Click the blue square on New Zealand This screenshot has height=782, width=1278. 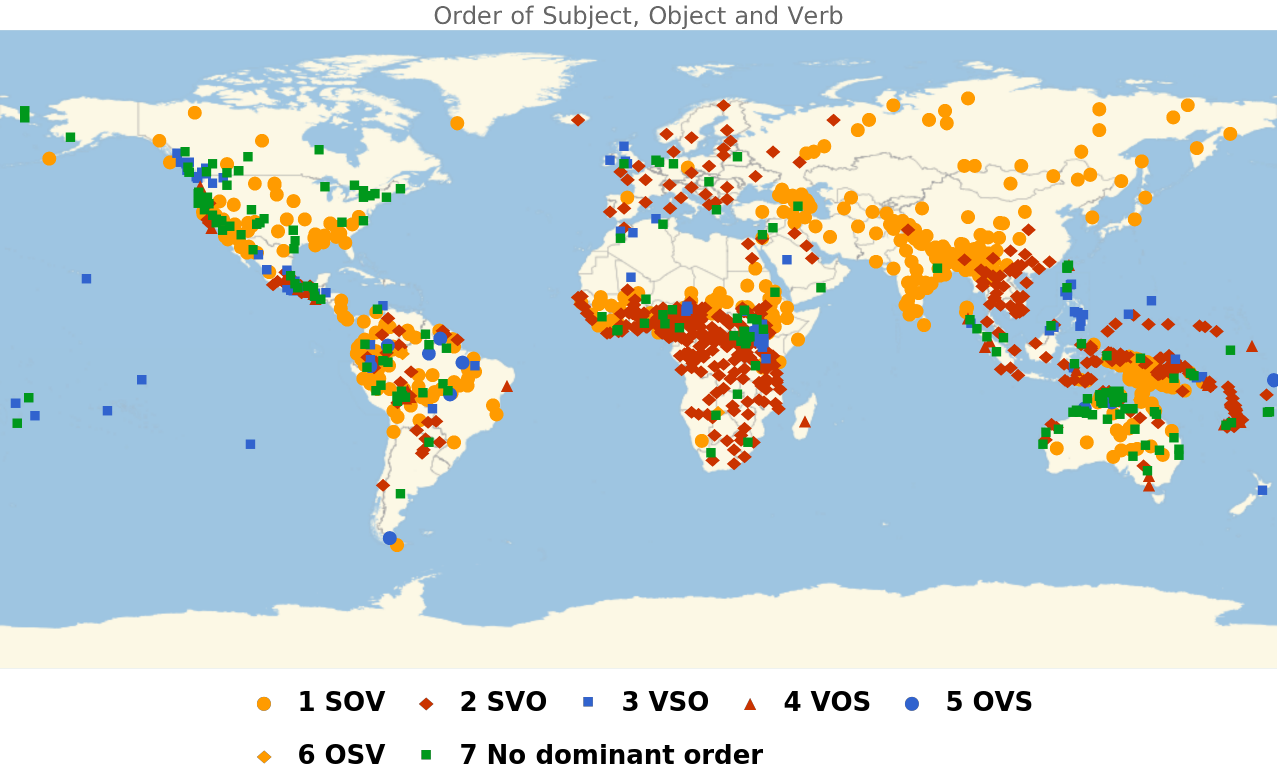point(1263,490)
